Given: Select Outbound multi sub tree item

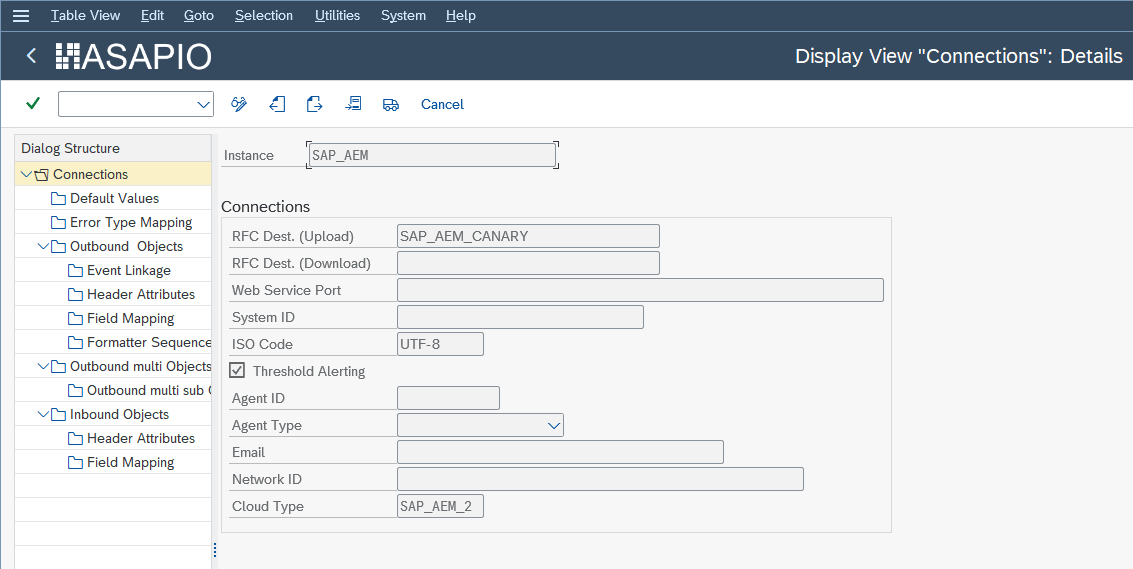Looking at the screenshot, I should [x=149, y=390].
